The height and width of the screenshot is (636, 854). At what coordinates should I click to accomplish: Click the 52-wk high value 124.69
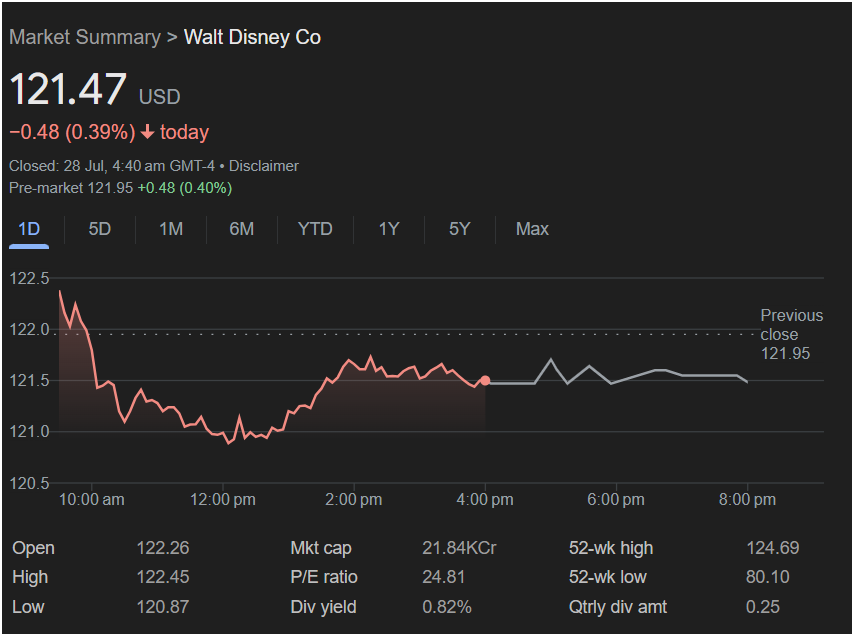coord(773,548)
